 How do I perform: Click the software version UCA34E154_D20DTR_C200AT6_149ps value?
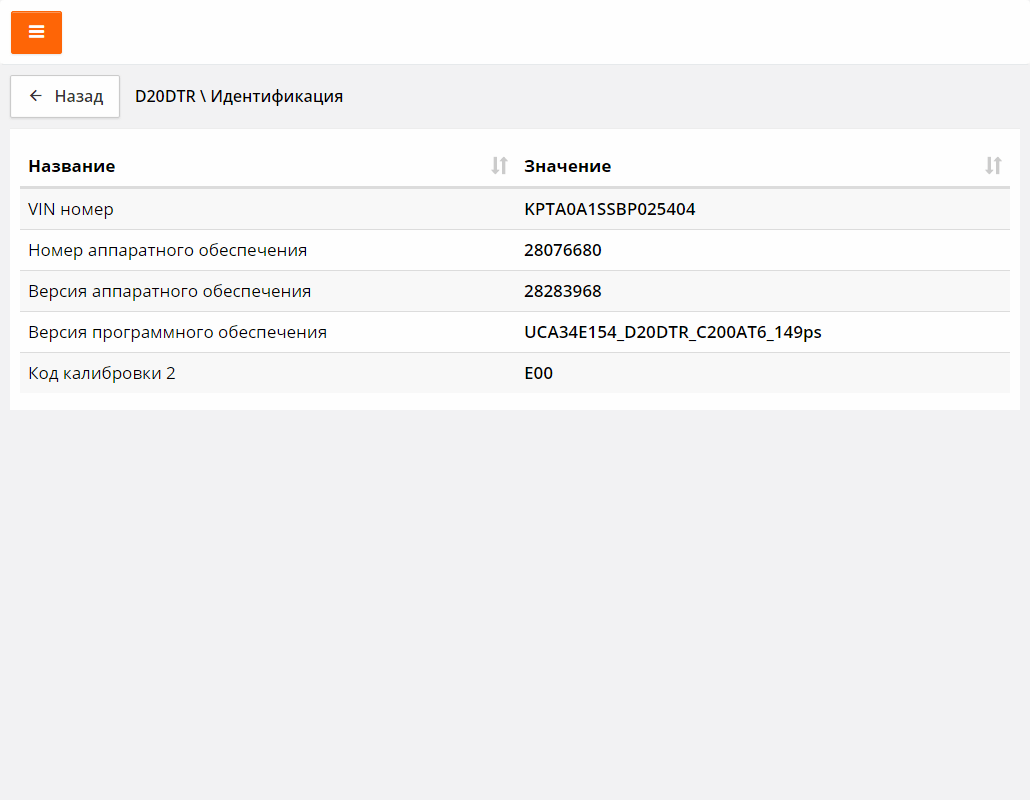point(672,332)
